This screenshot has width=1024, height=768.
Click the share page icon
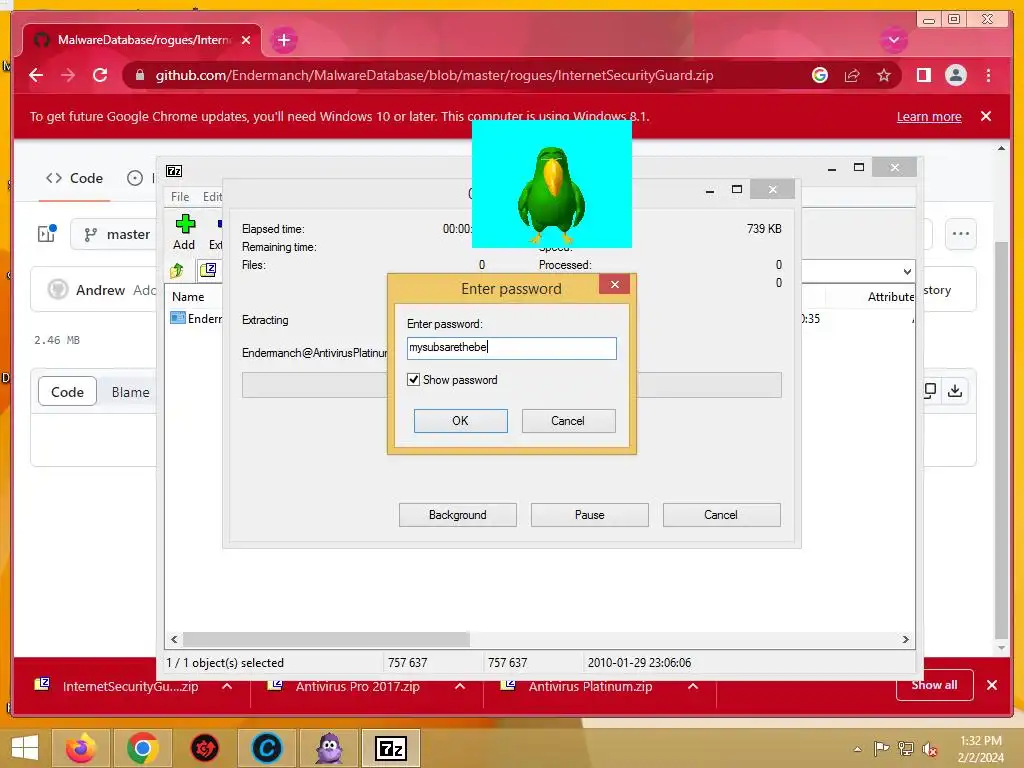[852, 75]
